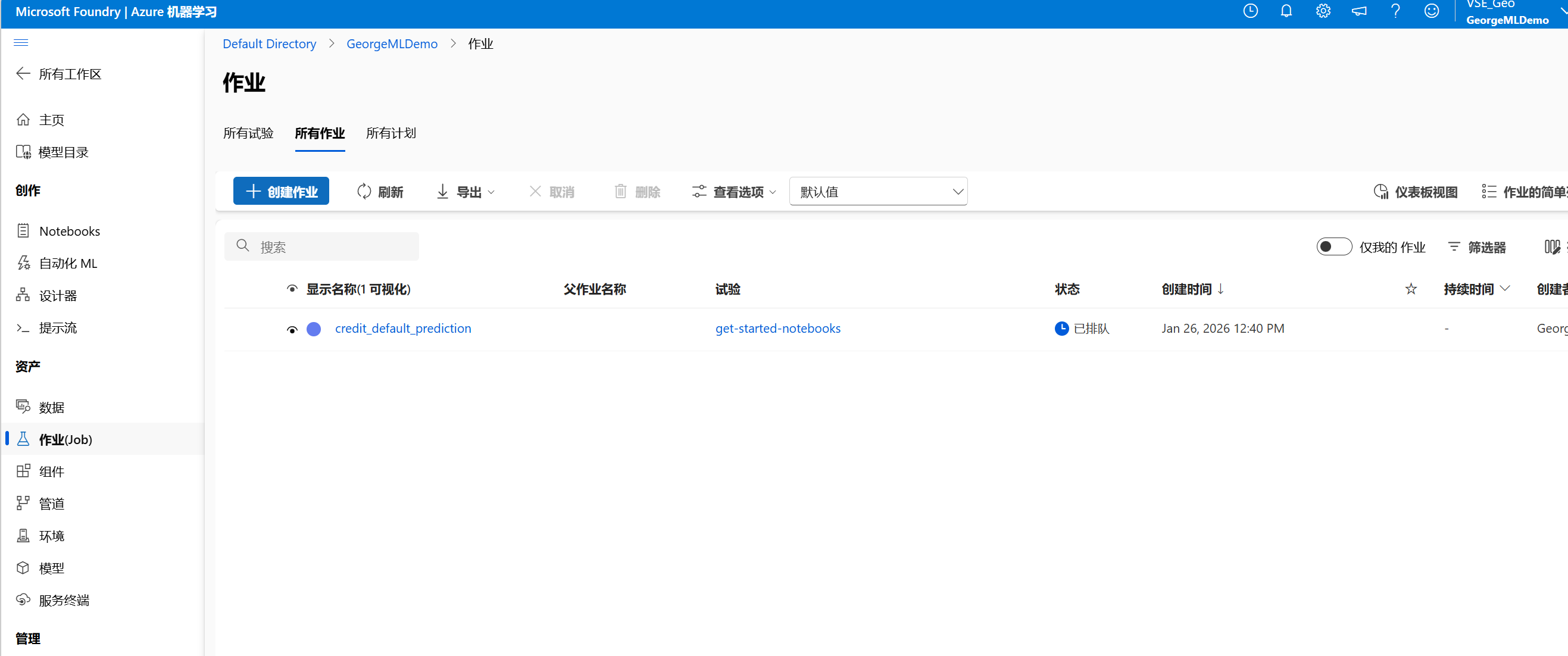Open the help question mark icon
This screenshot has height=656, width=1568.
coord(1395,11)
